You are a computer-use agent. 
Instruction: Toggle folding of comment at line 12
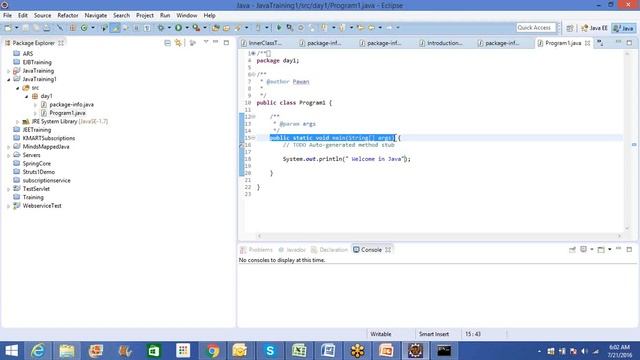(x=253, y=117)
